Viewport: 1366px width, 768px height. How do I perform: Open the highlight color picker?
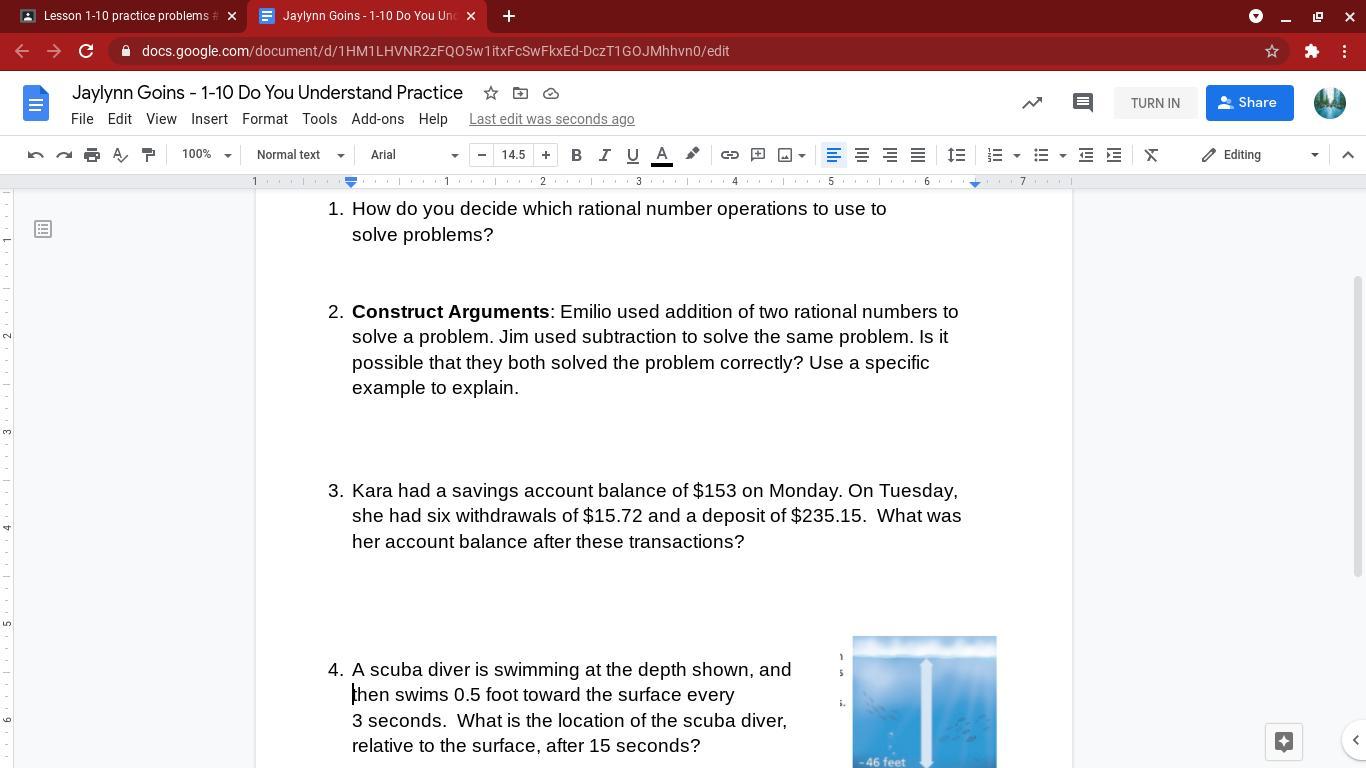point(692,155)
